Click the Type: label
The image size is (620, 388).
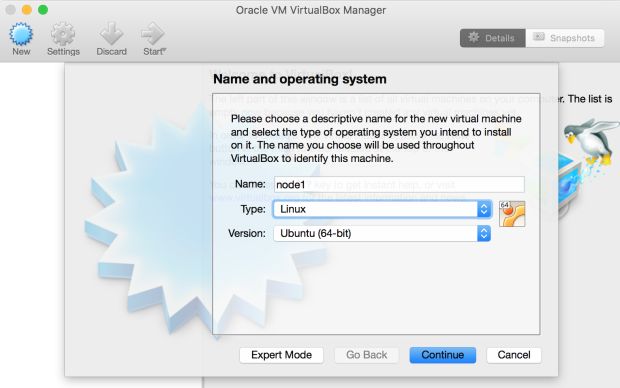(x=253, y=209)
